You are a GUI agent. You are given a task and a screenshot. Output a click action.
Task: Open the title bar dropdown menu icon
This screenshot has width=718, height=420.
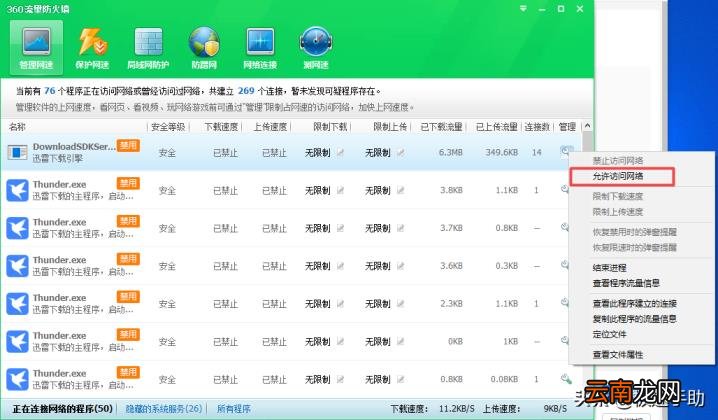523,9
